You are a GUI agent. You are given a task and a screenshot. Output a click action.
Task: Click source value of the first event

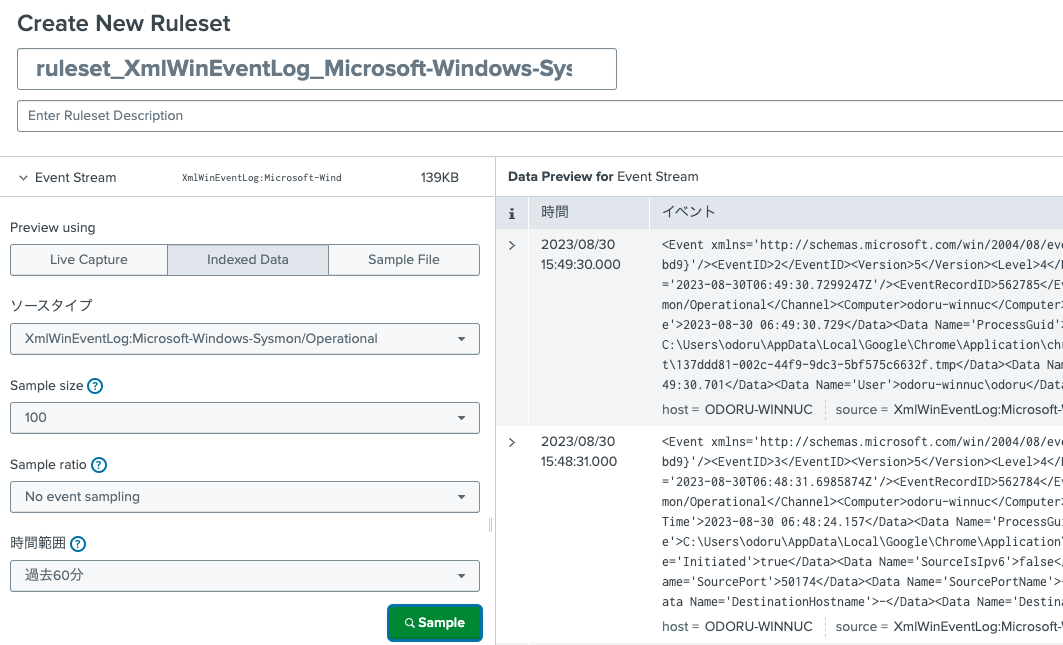[x=978, y=410]
